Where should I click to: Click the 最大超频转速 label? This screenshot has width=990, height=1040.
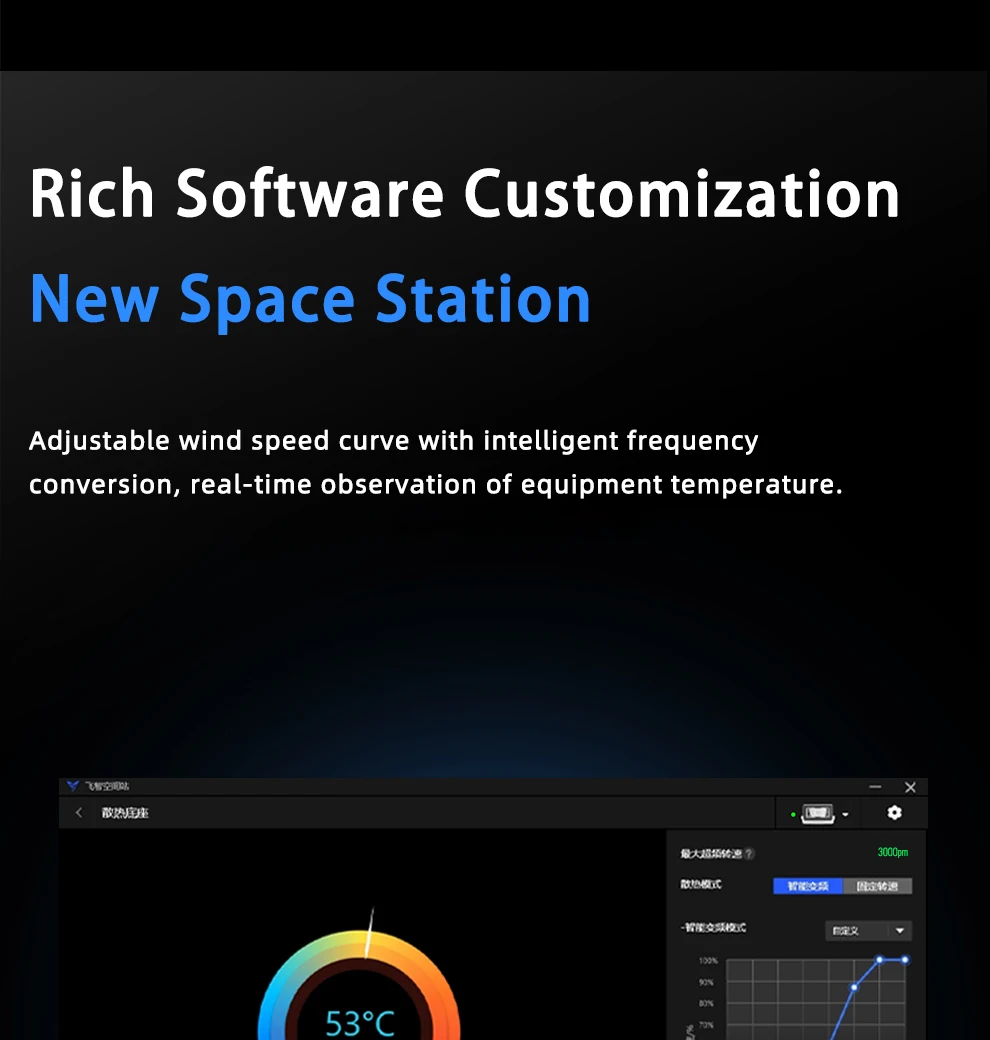pos(710,854)
